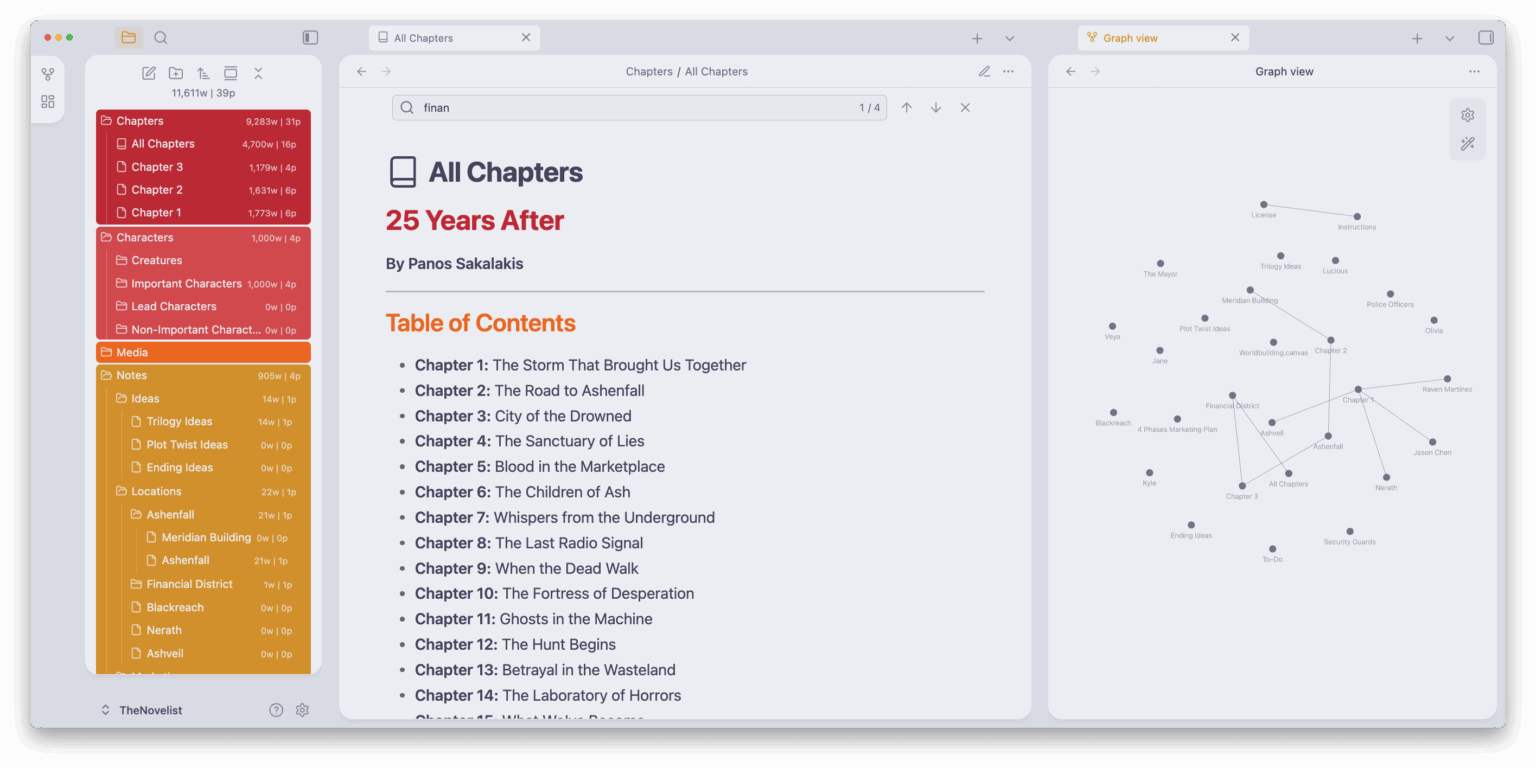Select the graph icon in the left rail
Image resolution: width=1536 pixels, height=768 pixels.
[47, 73]
